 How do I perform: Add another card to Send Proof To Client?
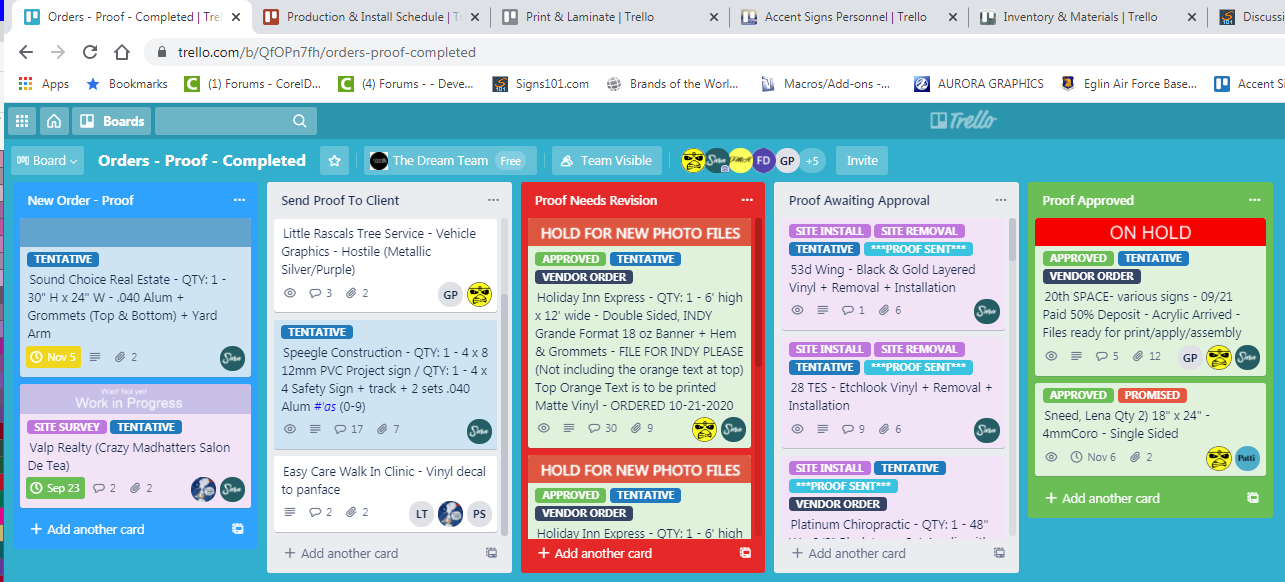341,553
